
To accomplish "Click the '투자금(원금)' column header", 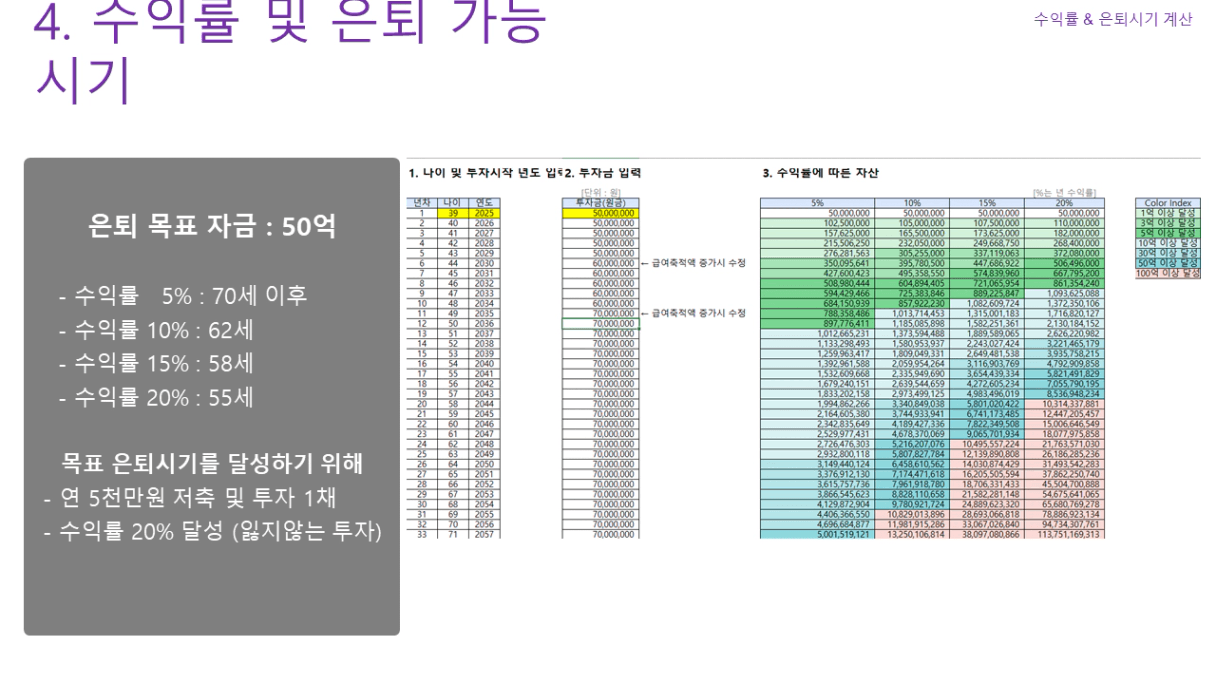I will pyautogui.click(x=600, y=203).
